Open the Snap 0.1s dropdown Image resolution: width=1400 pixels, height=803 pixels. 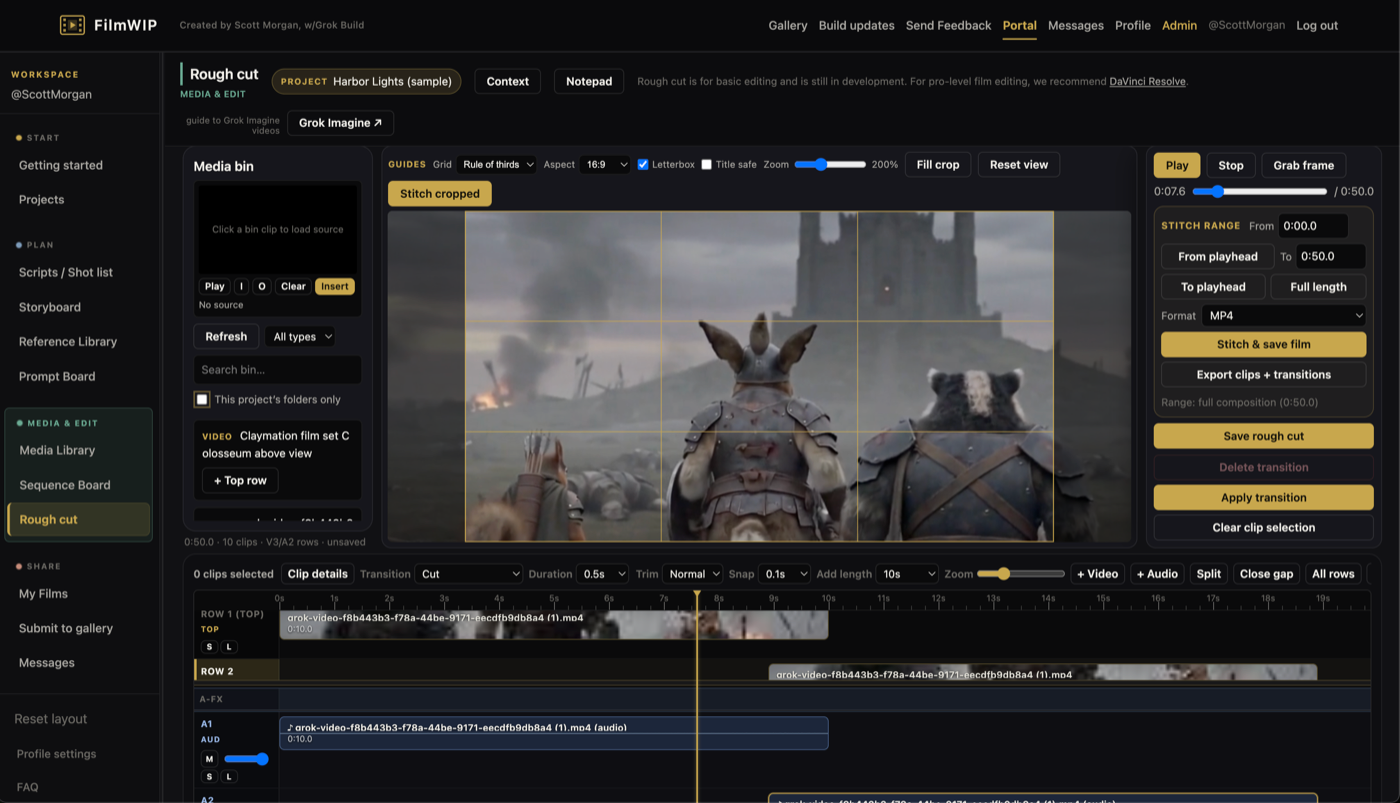(x=783, y=574)
